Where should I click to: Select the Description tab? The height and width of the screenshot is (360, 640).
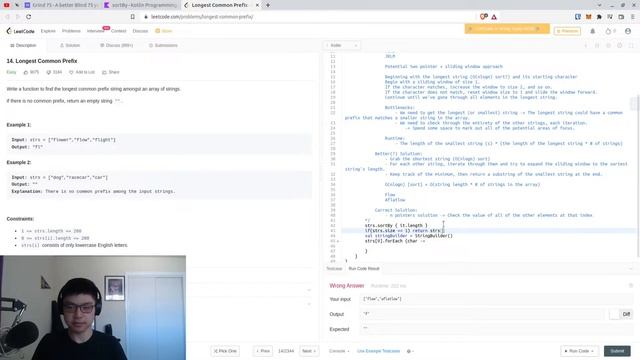tap(23, 45)
